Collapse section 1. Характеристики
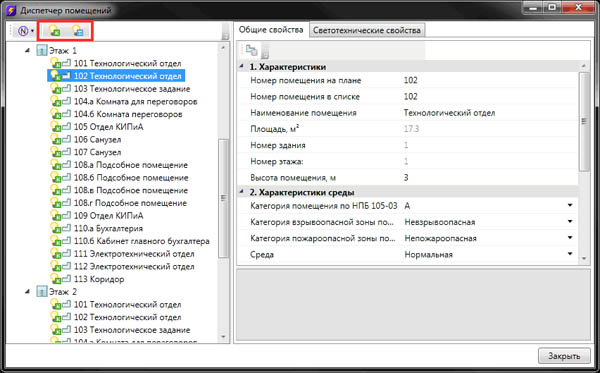600x373 pixels. point(241,67)
